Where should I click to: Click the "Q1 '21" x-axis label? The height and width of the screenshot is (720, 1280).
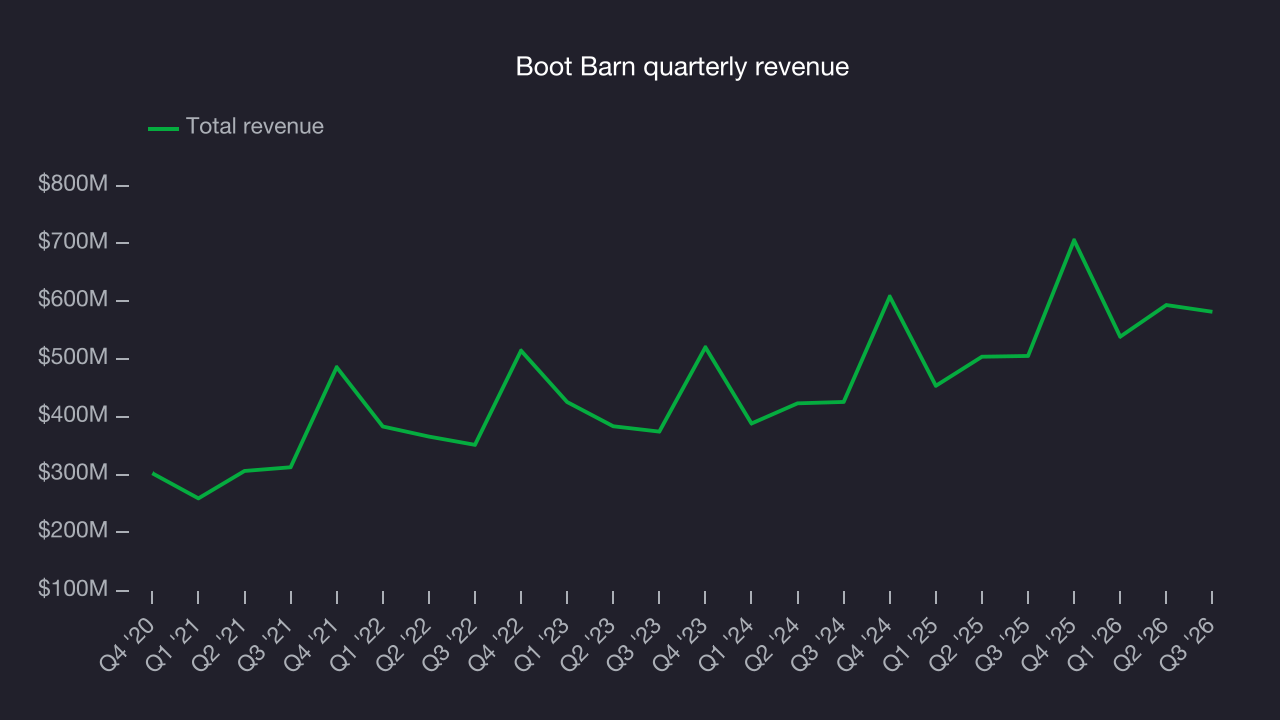coord(174,643)
